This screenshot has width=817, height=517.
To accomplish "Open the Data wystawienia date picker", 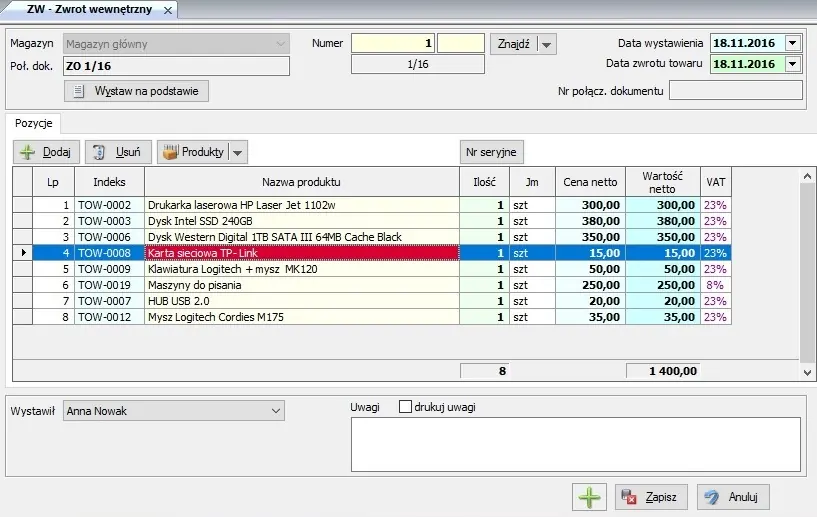I will pyautogui.click(x=793, y=43).
